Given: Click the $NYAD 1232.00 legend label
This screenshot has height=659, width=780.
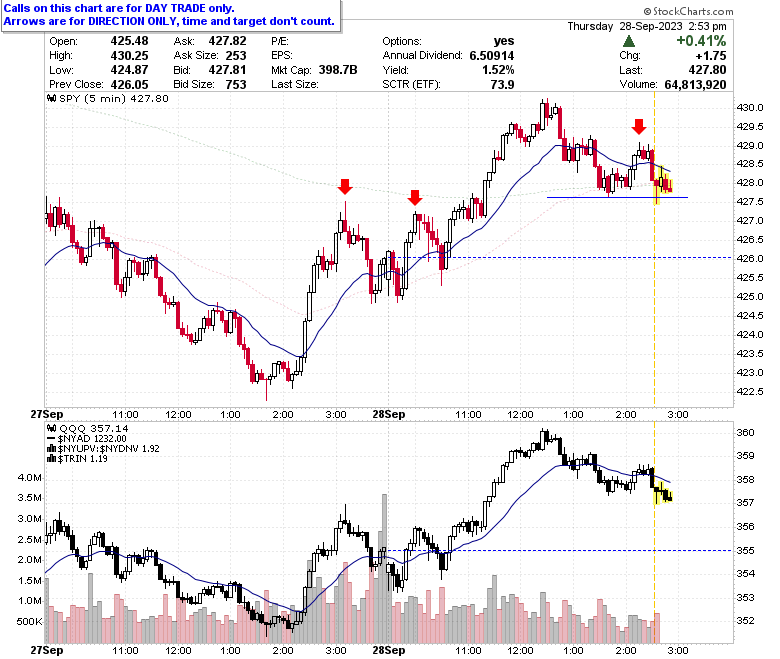Looking at the screenshot, I should (92, 439).
